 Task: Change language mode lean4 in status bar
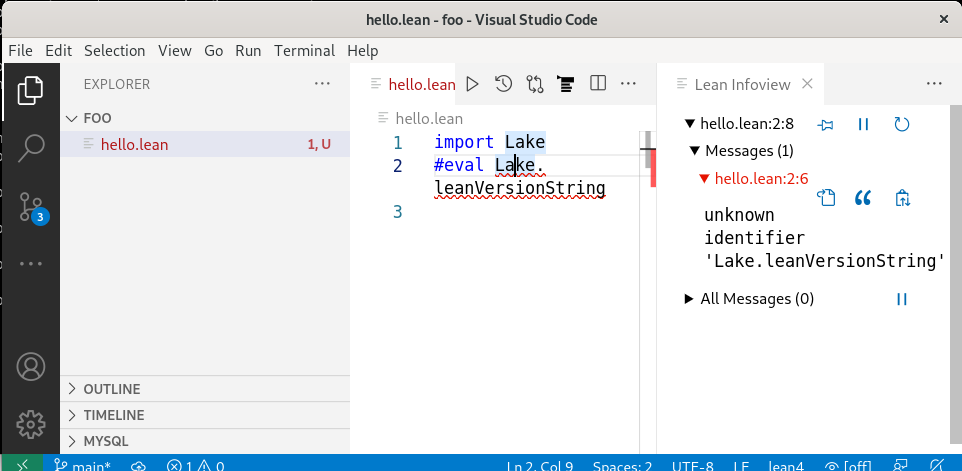tap(786, 465)
